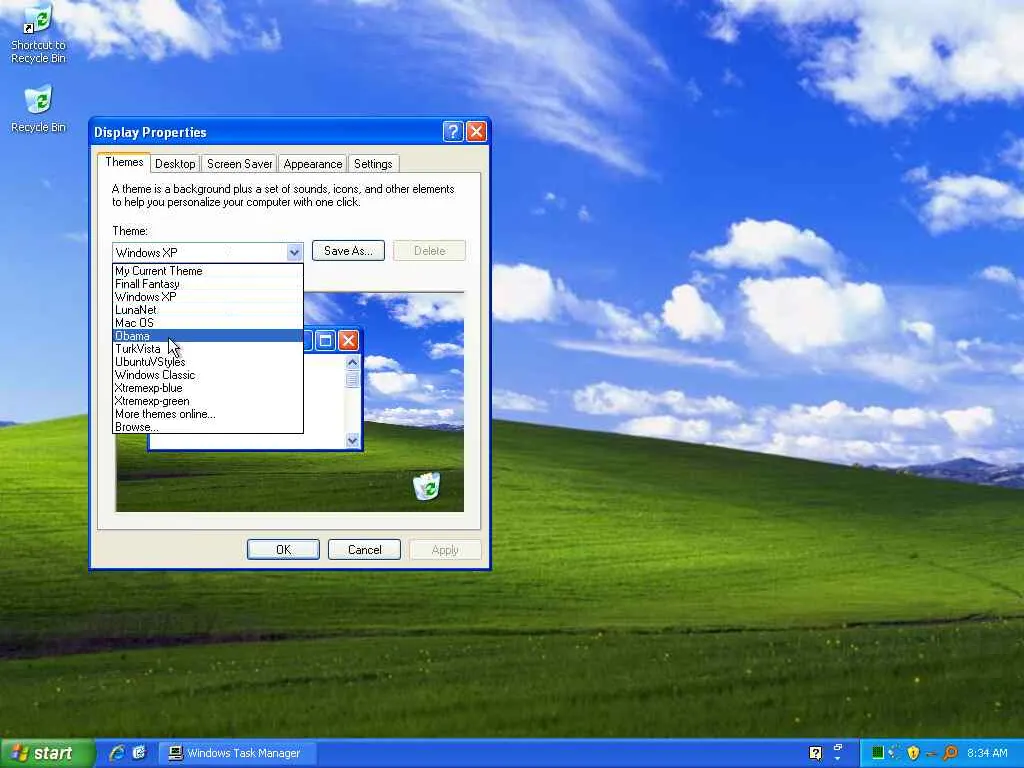Select Windows XP in theme list

pos(208,296)
